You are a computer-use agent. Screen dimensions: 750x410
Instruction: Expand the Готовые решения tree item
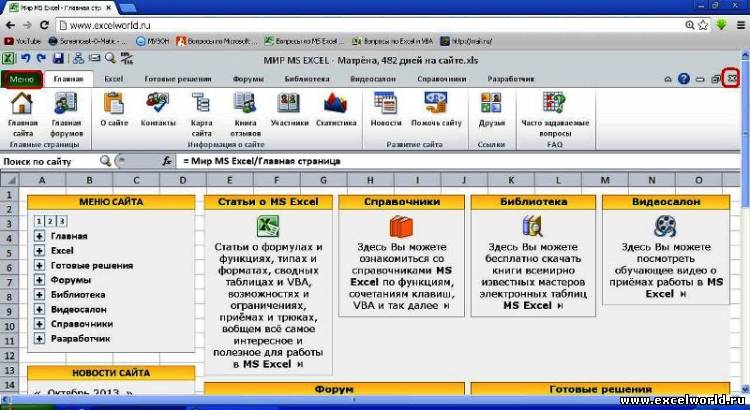39,266
